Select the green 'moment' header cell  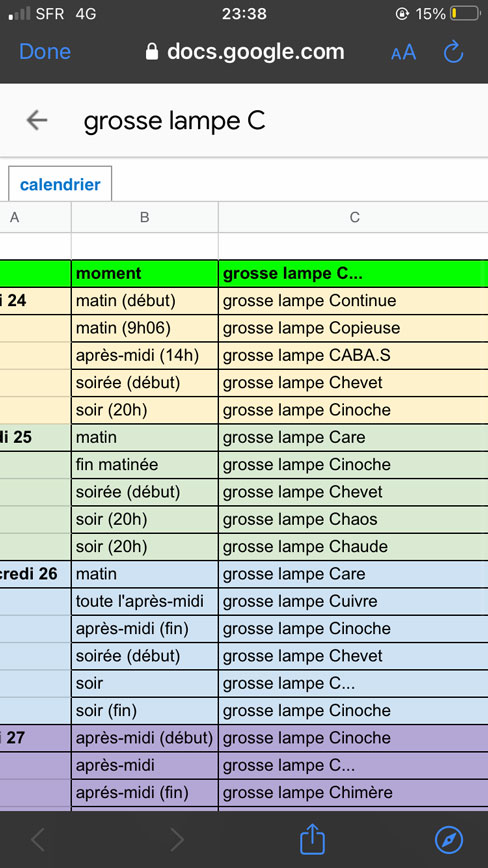(x=145, y=273)
